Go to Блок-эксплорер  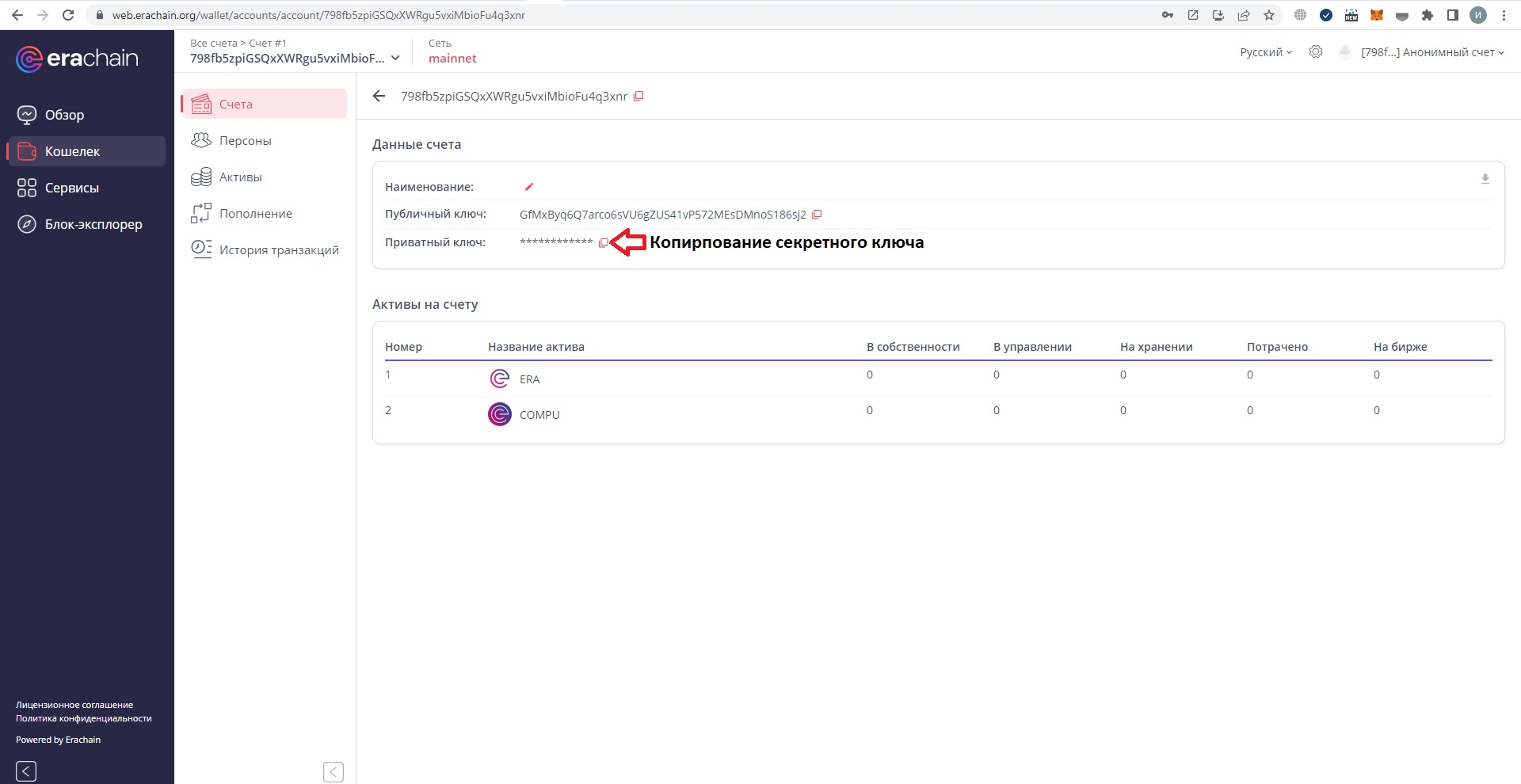pyautogui.click(x=93, y=225)
